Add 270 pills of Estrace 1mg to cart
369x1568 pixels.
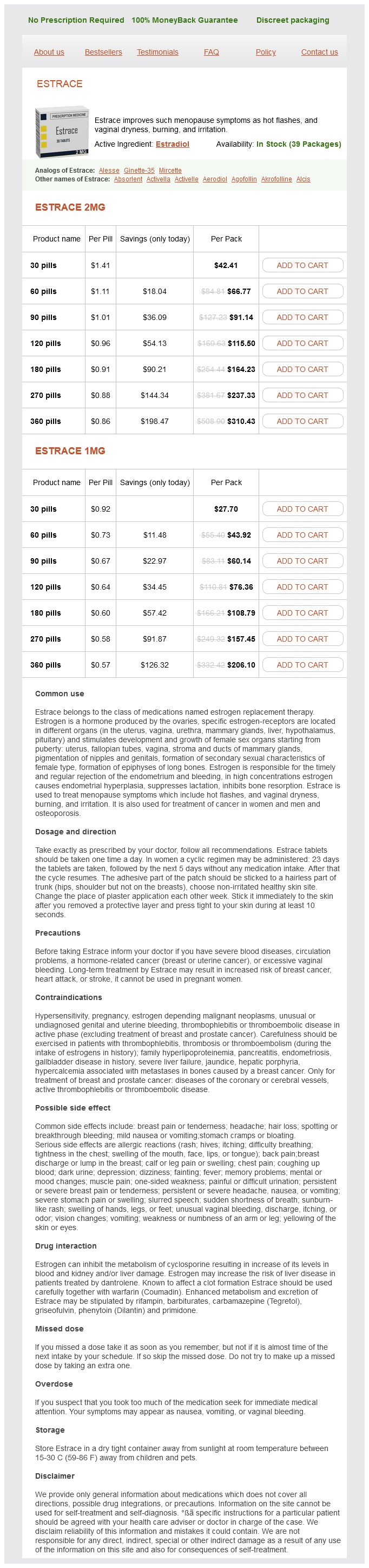click(x=302, y=639)
